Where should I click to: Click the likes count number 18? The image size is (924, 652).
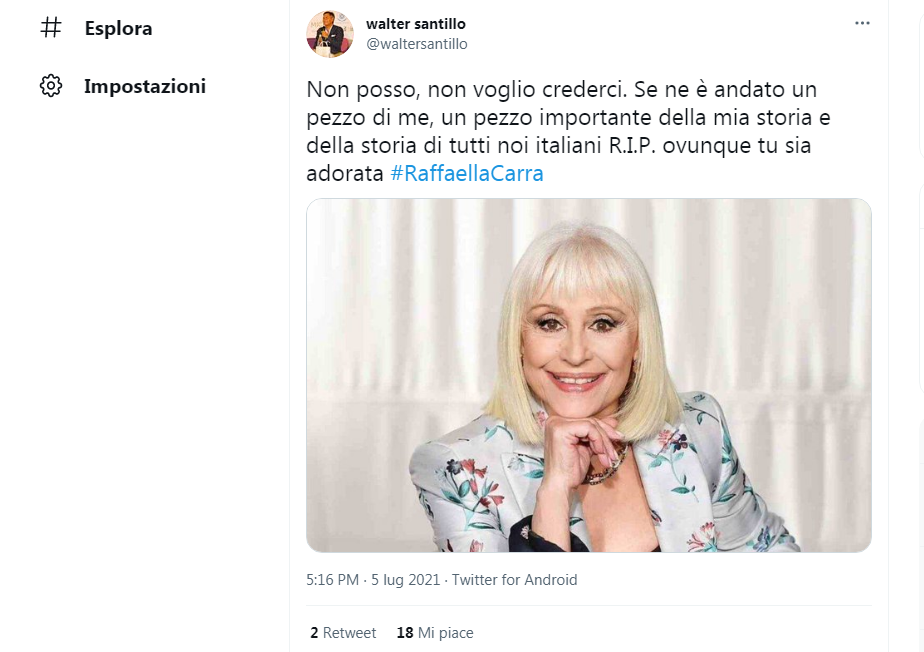pyautogui.click(x=404, y=633)
